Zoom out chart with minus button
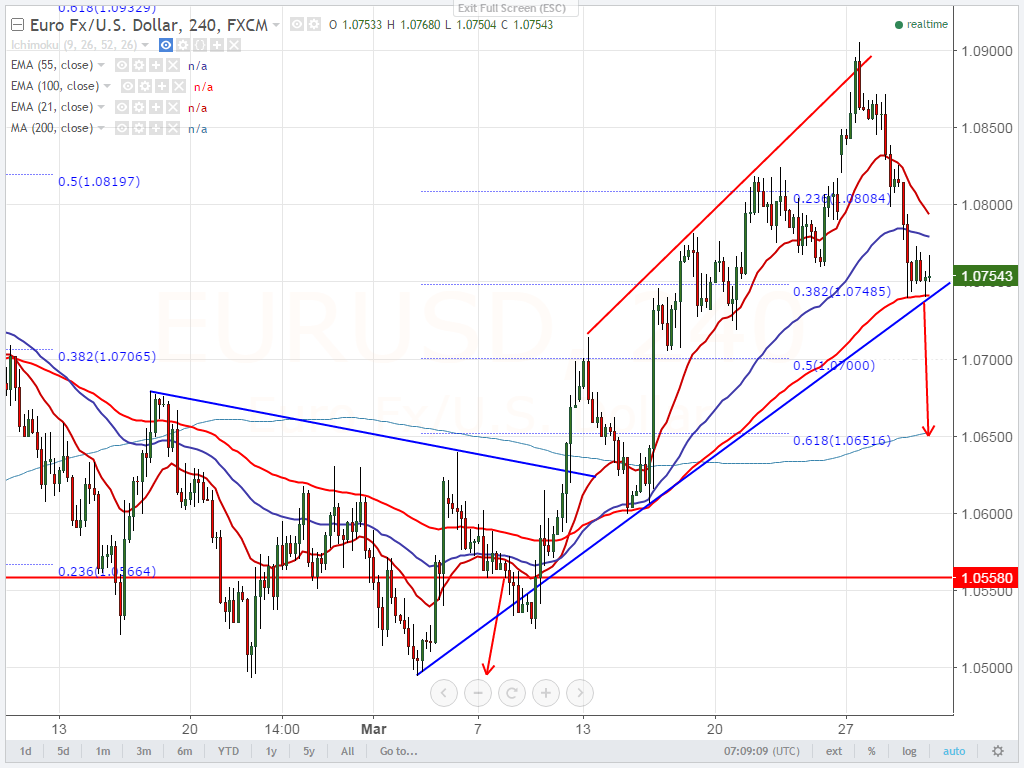The width and height of the screenshot is (1024, 768). [x=478, y=693]
